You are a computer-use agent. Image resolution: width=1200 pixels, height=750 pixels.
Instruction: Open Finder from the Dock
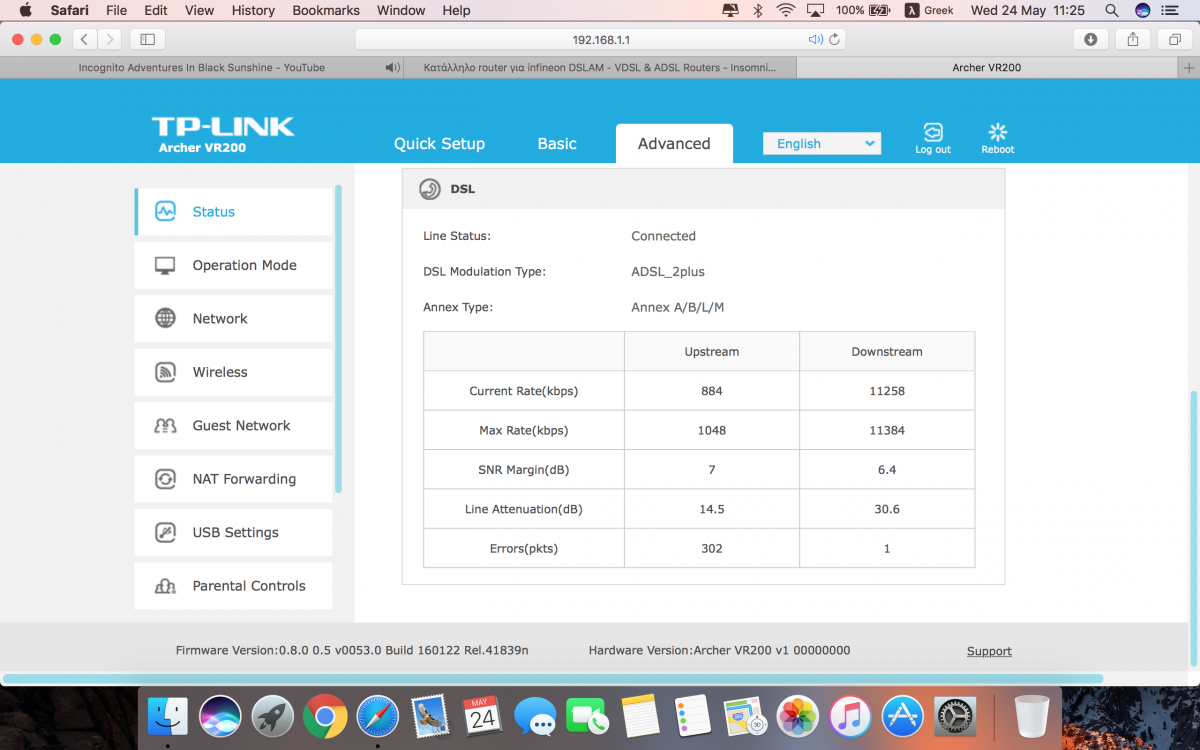168,716
